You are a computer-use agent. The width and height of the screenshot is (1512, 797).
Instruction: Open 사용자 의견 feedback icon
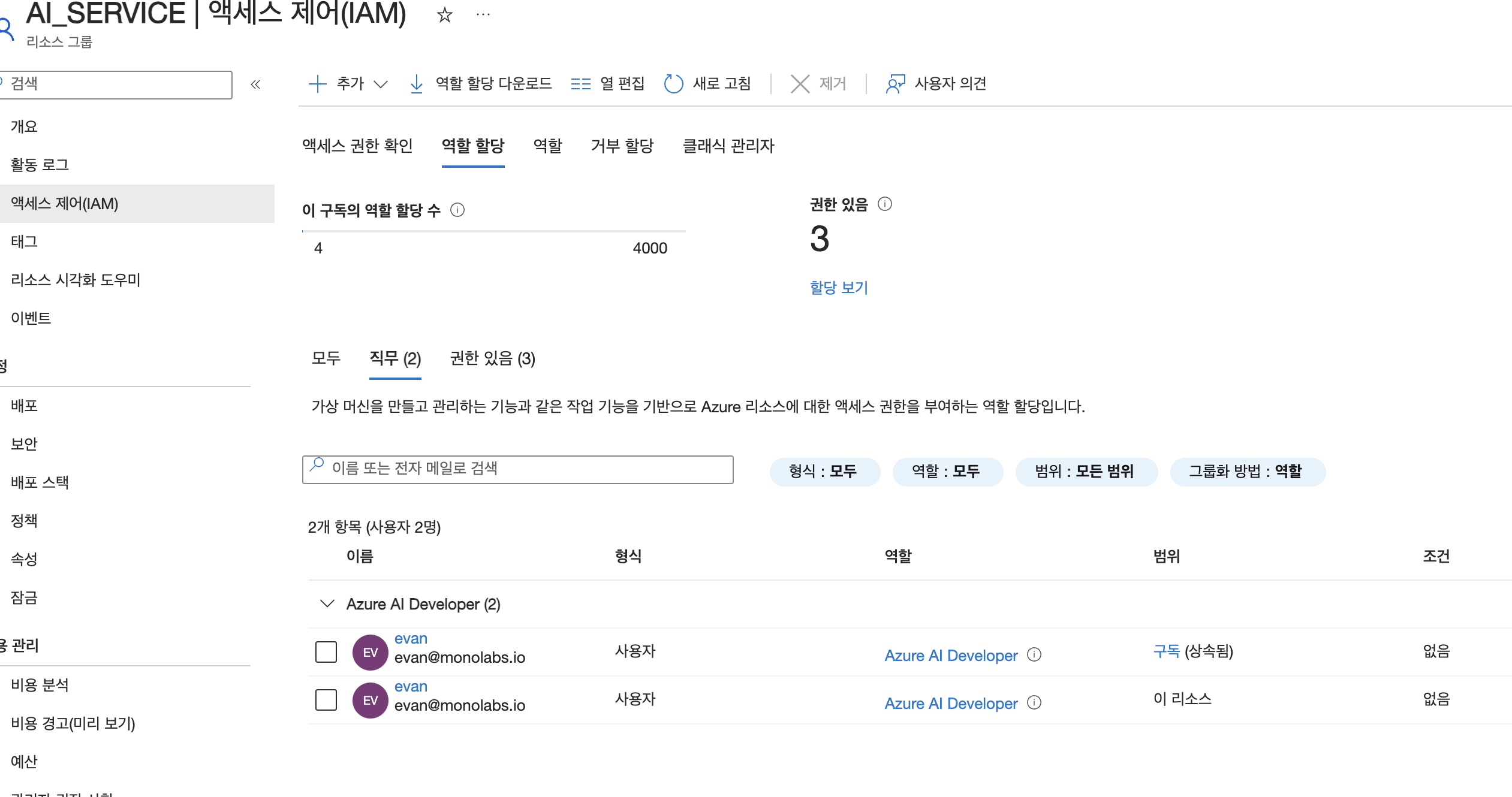[895, 84]
